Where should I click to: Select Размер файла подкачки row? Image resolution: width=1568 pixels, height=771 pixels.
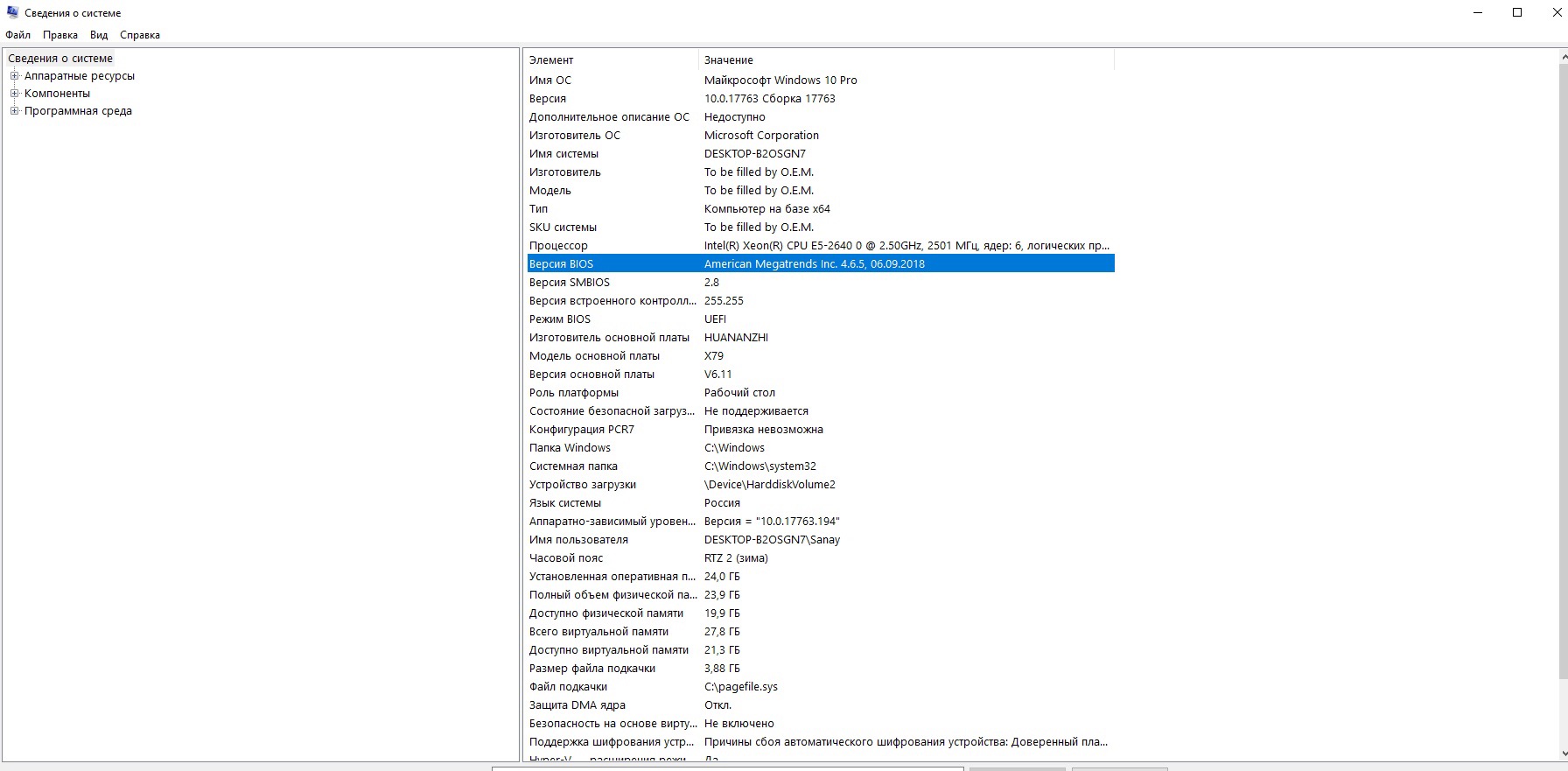pos(819,669)
